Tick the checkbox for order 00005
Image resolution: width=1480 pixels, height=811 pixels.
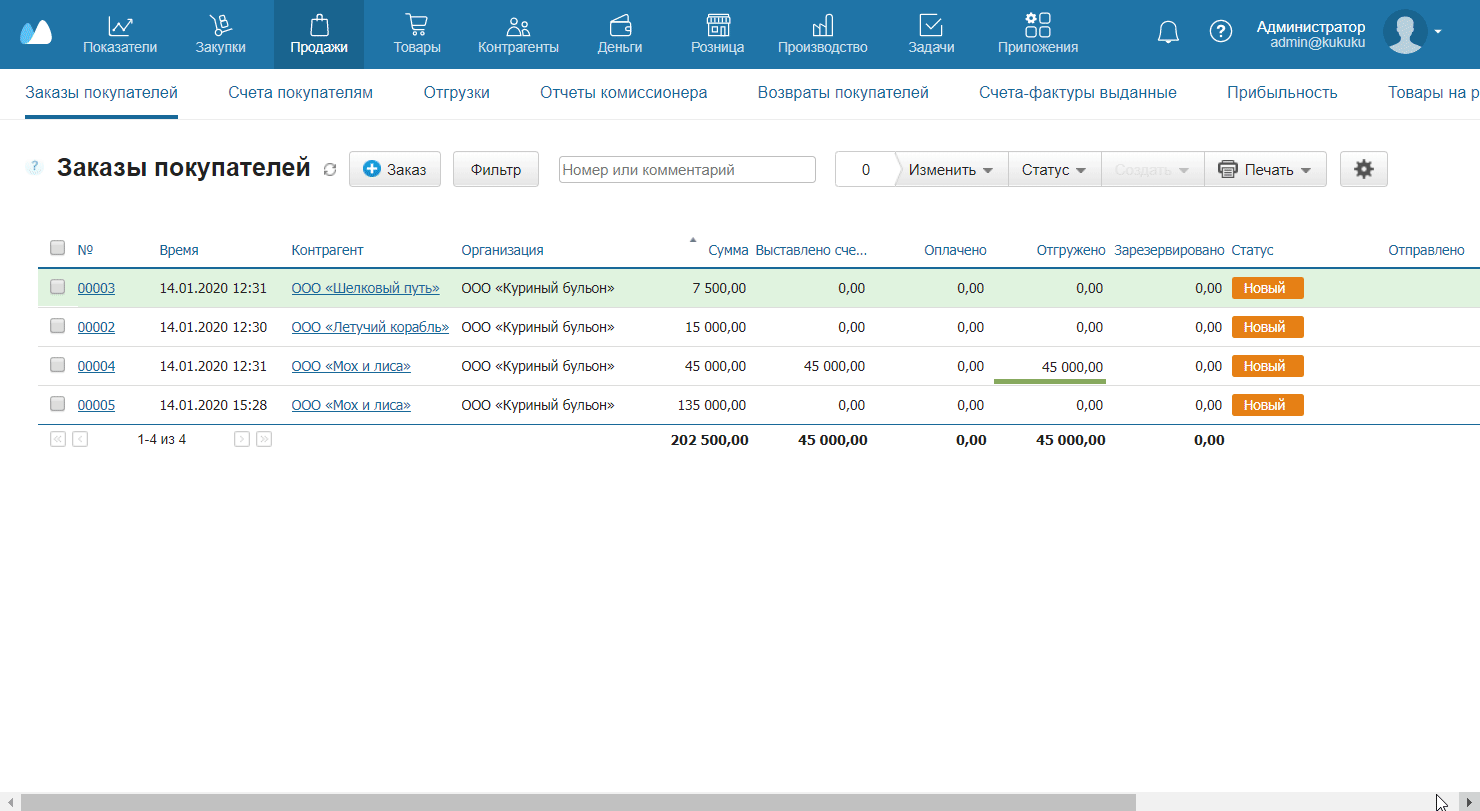pyautogui.click(x=58, y=404)
